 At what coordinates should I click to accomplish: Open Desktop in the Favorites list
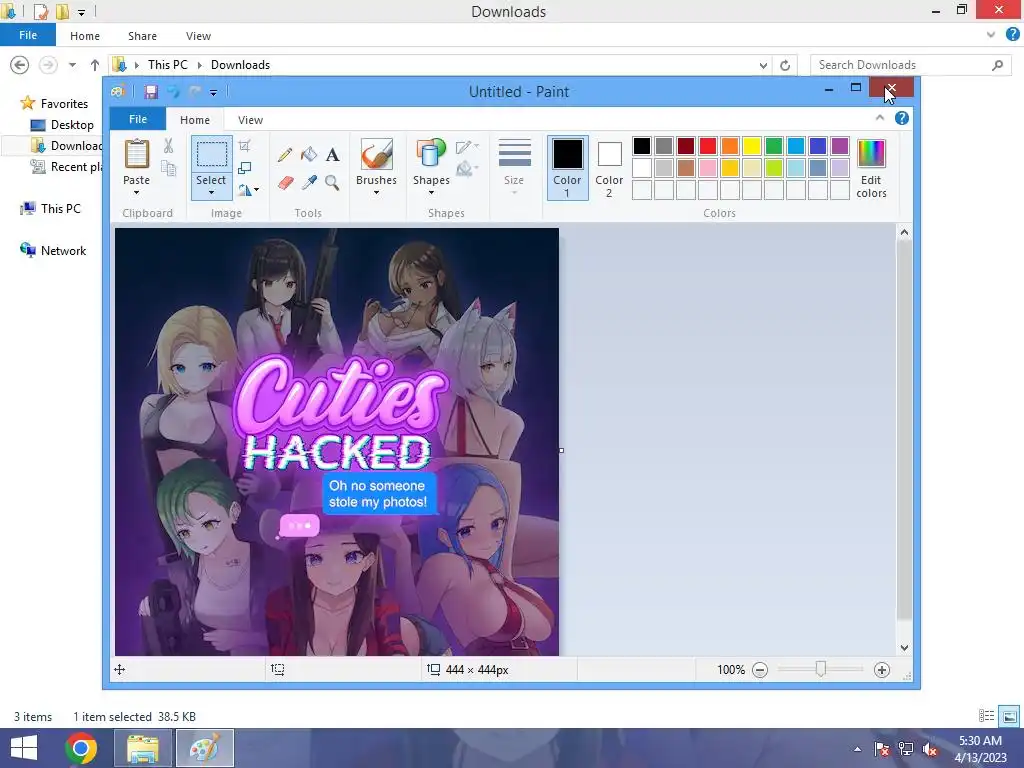(72, 125)
